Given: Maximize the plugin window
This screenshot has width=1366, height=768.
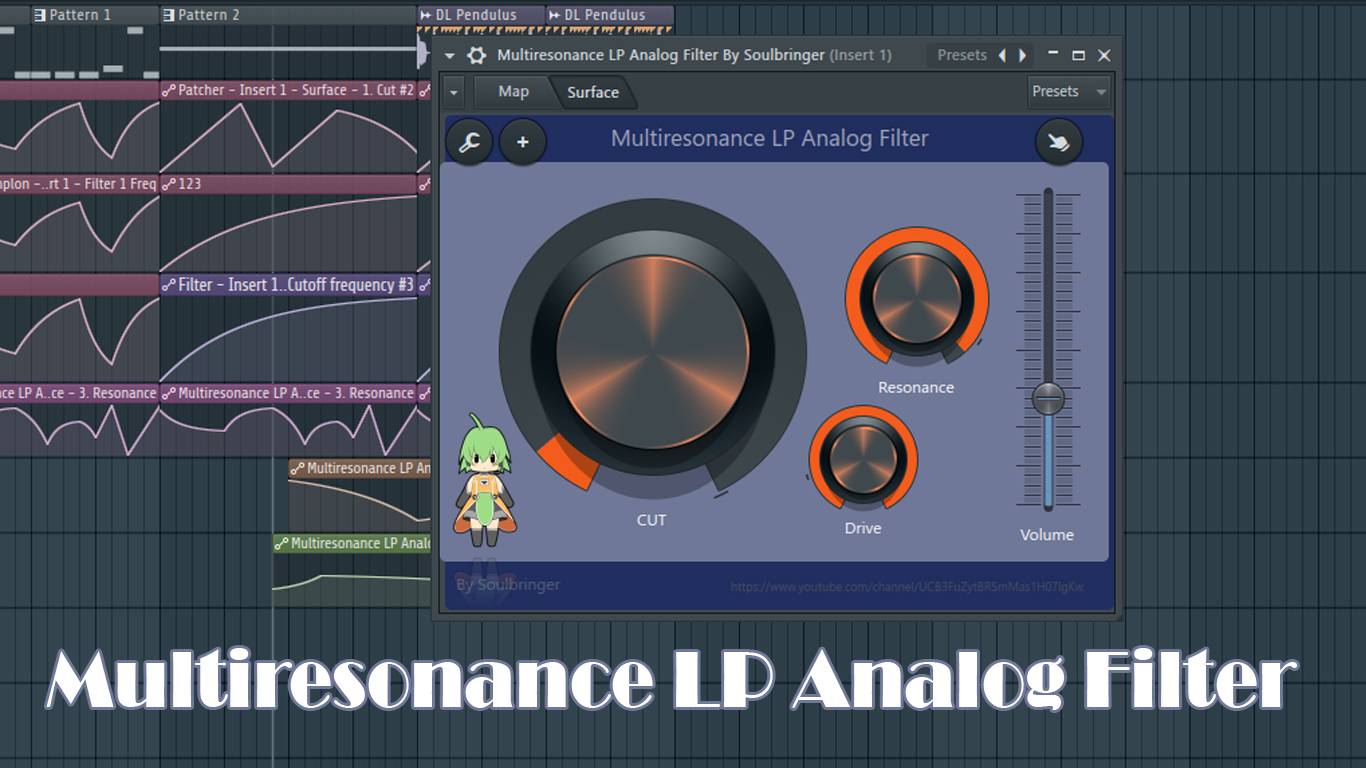Looking at the screenshot, I should click(x=1078, y=56).
